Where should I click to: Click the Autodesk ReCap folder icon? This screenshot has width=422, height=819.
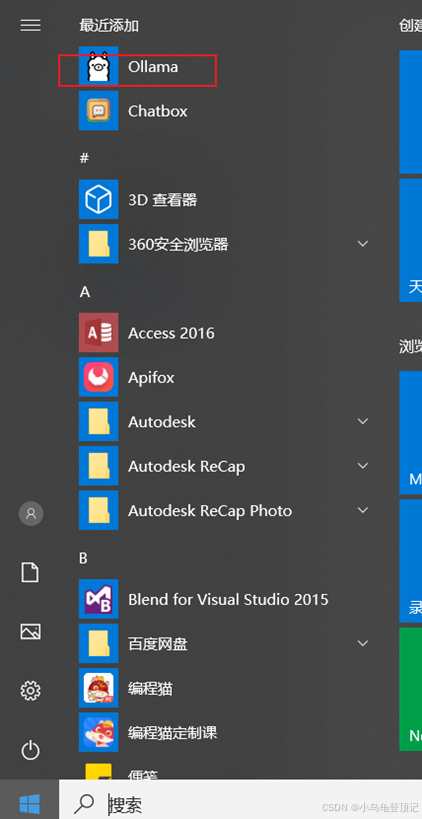coord(98,466)
